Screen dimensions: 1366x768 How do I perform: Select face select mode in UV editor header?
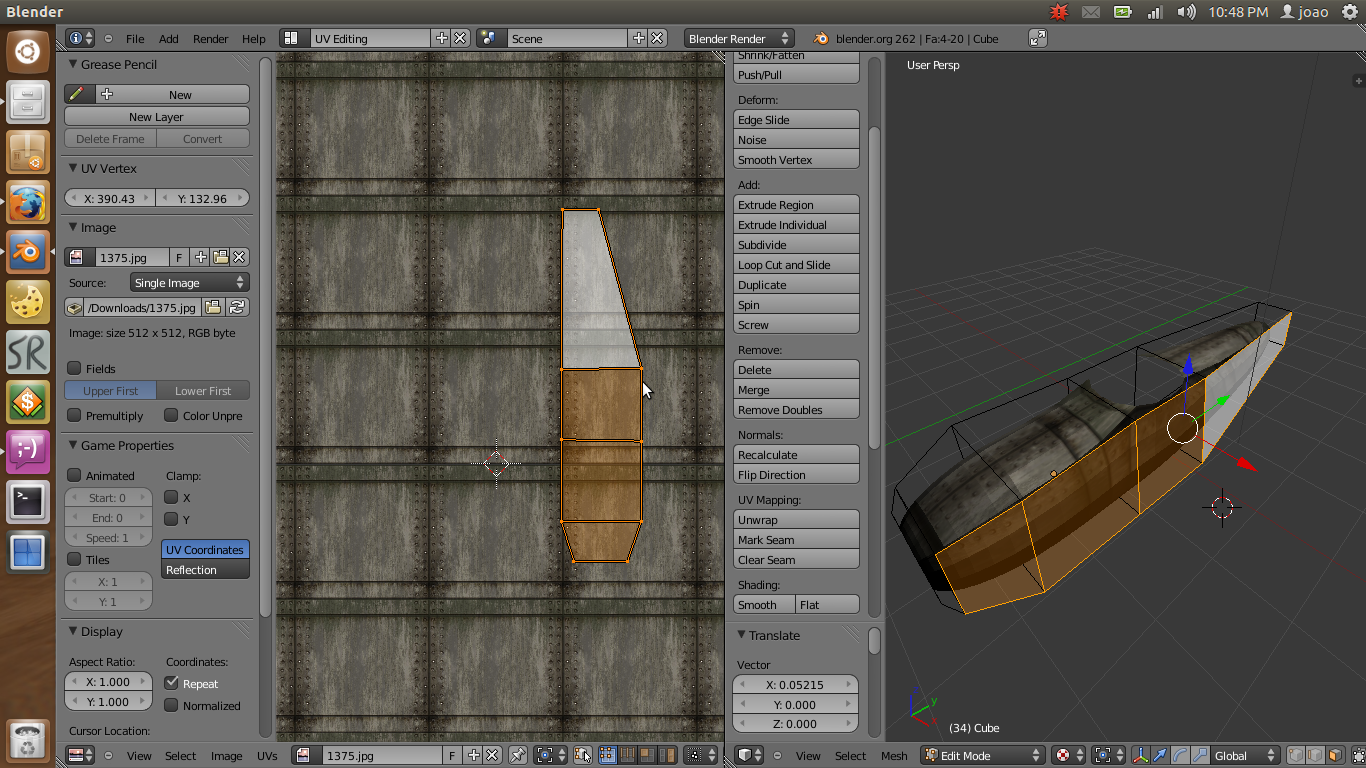647,755
